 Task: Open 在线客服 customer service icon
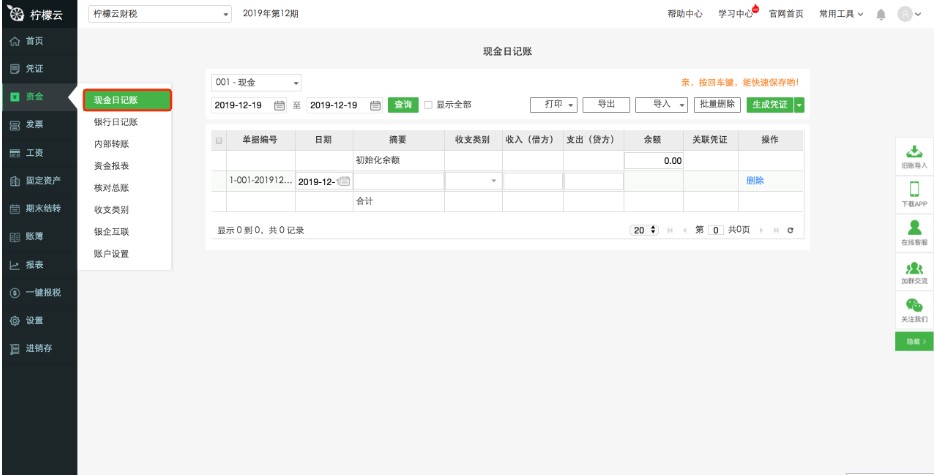coord(914,228)
